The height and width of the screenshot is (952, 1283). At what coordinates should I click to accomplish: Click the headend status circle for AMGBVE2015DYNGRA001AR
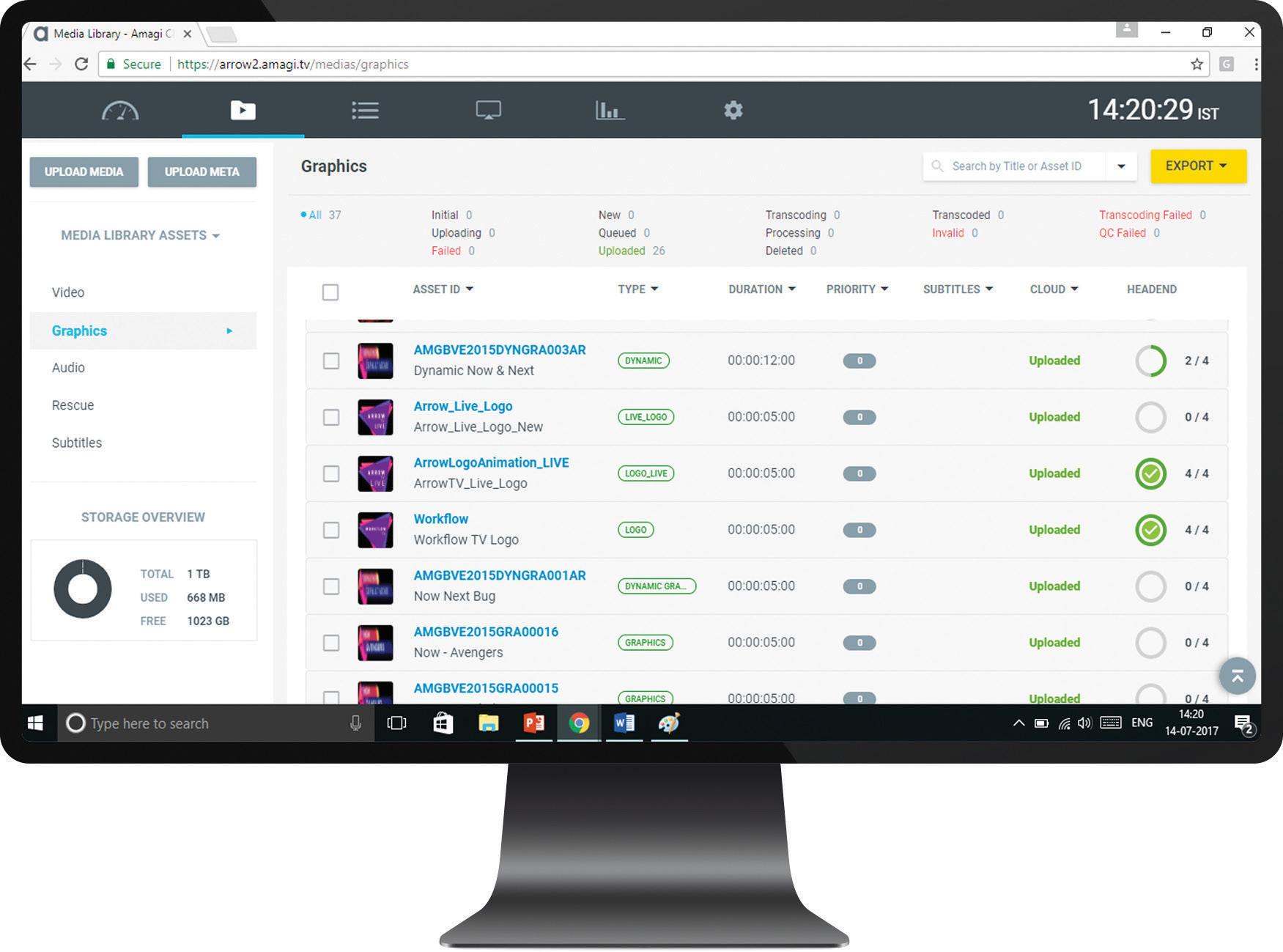pos(1150,586)
